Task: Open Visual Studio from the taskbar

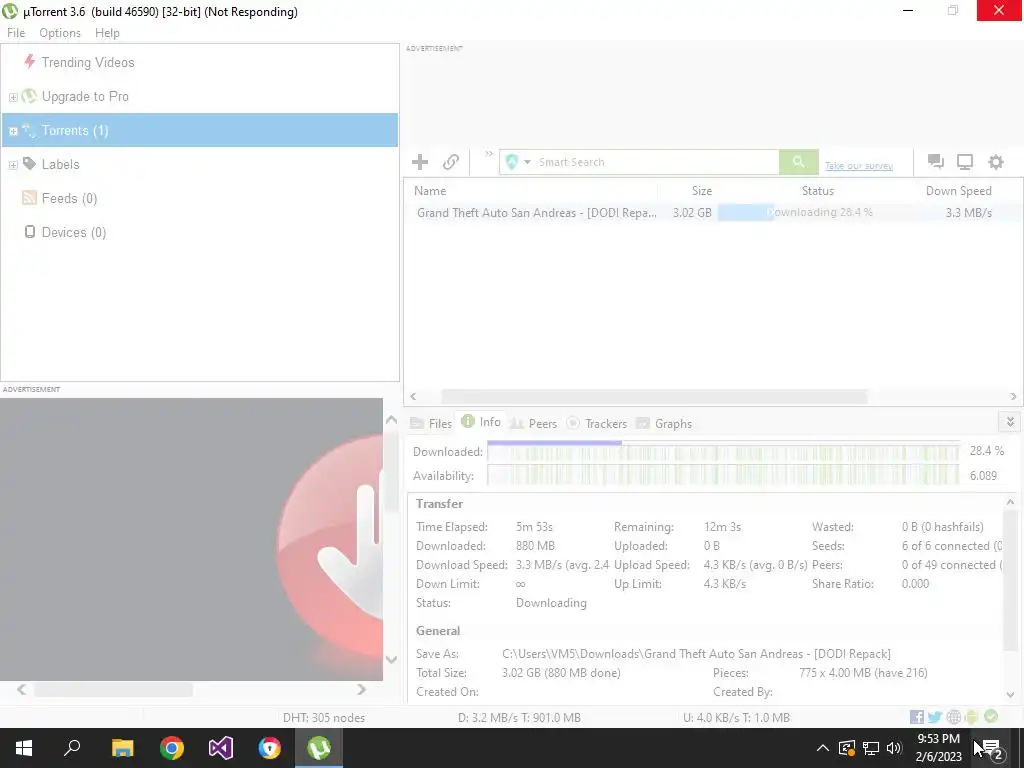Action: pyautogui.click(x=221, y=748)
